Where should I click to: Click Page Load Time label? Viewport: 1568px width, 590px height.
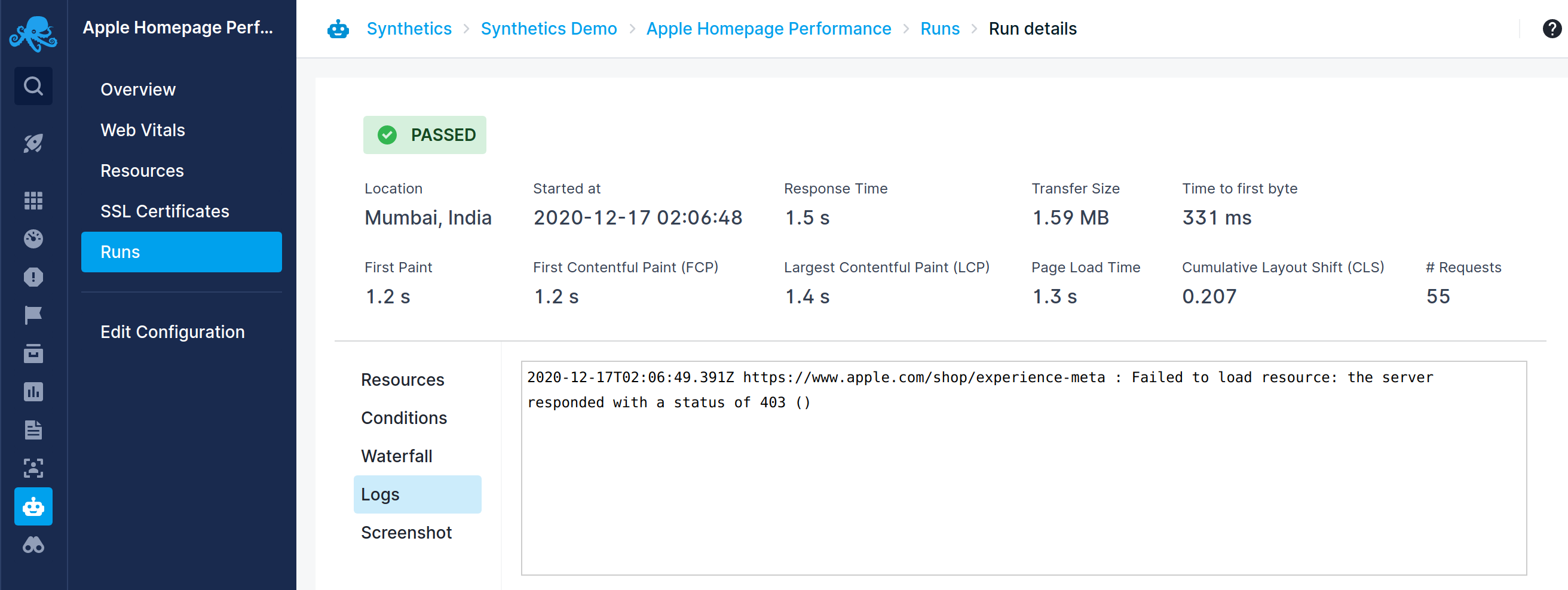tap(1085, 268)
